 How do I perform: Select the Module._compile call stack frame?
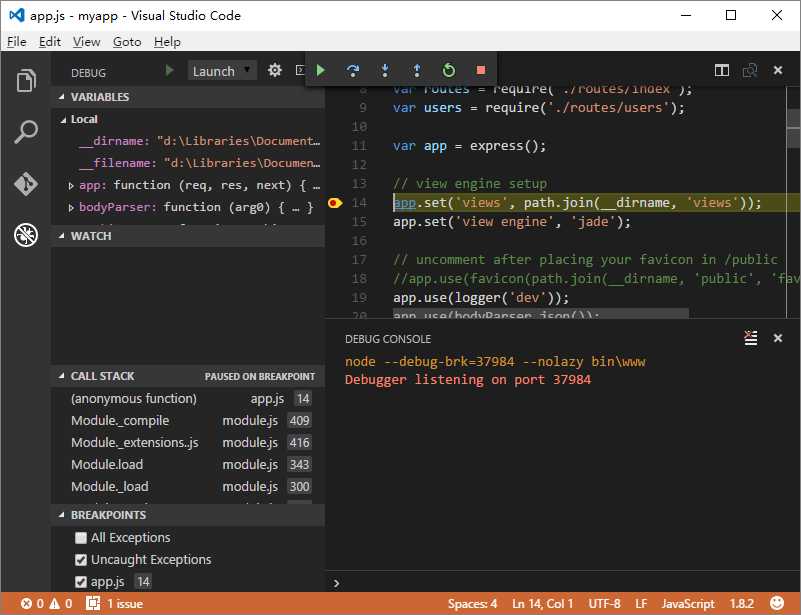point(120,421)
